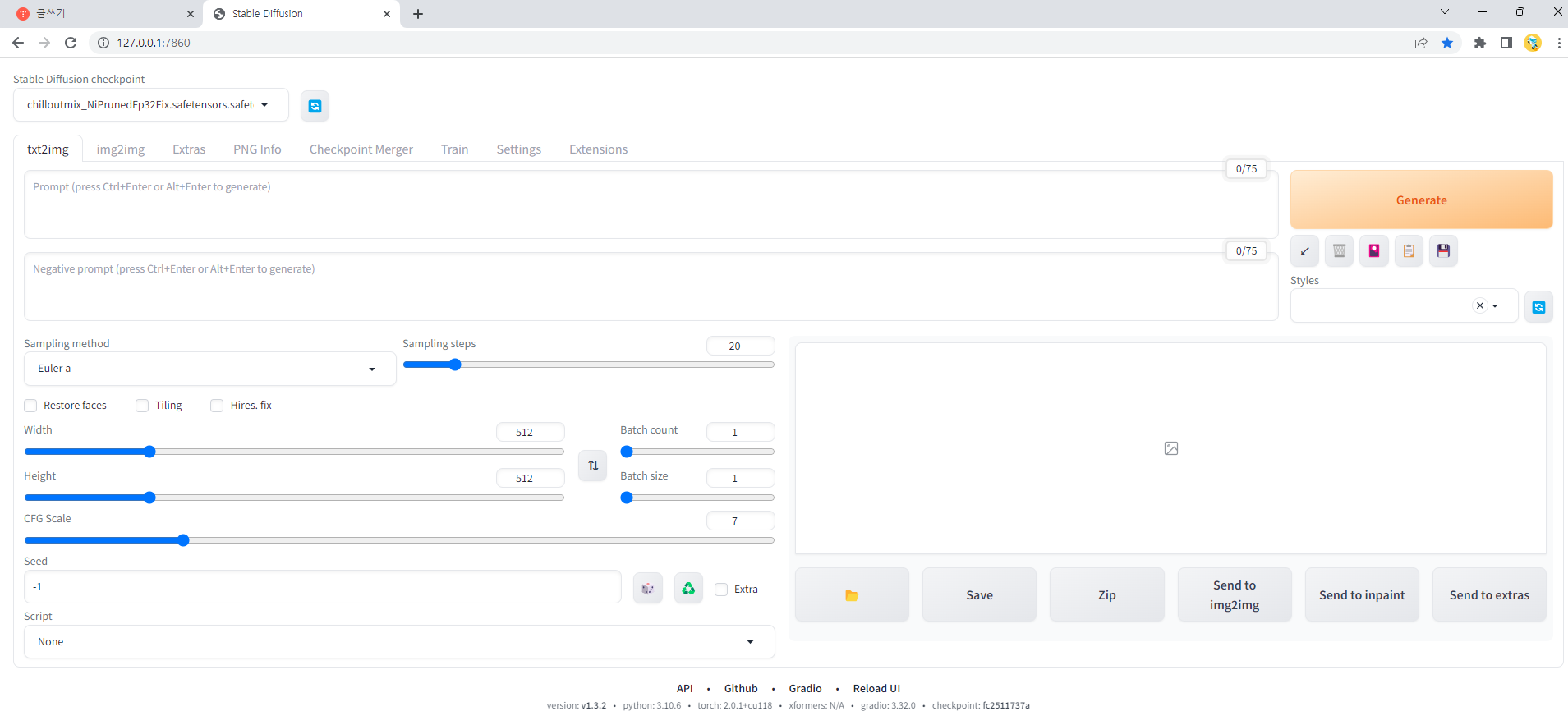Go to the Checkpoint Merger tab

tap(361, 149)
